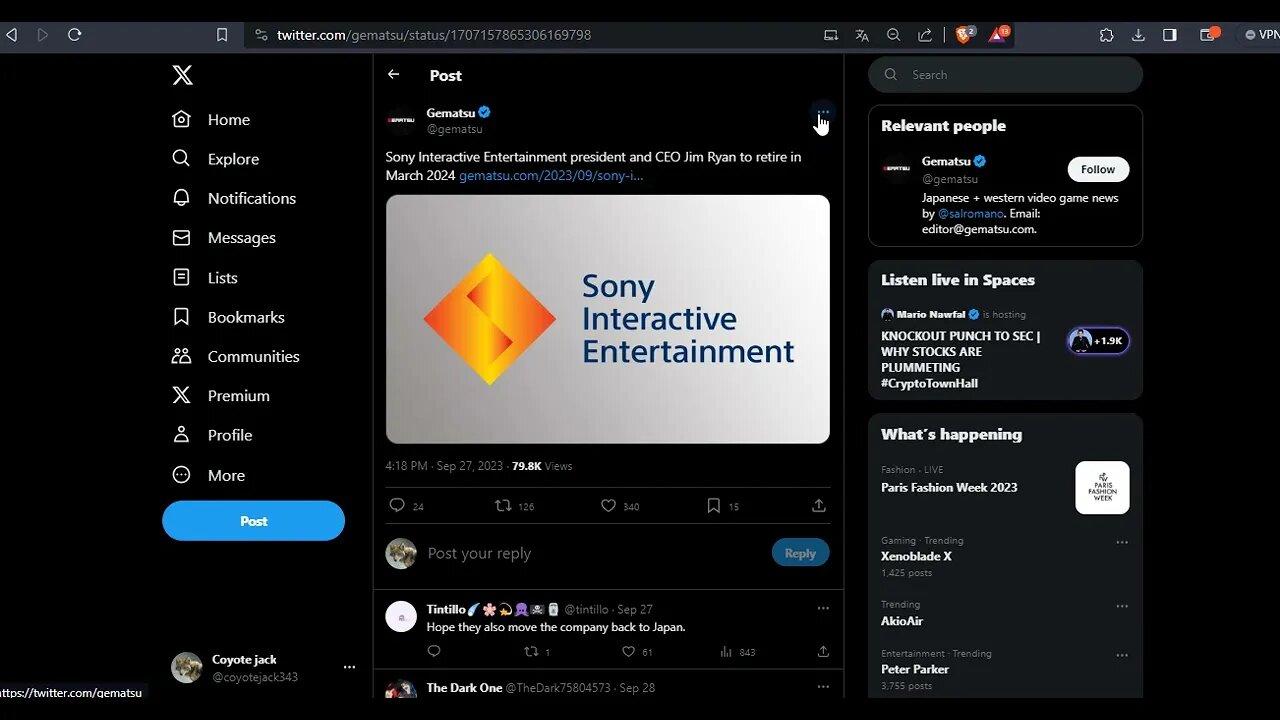Toggle the browser sidebar panel
1280x720 pixels.
pos(1169,34)
